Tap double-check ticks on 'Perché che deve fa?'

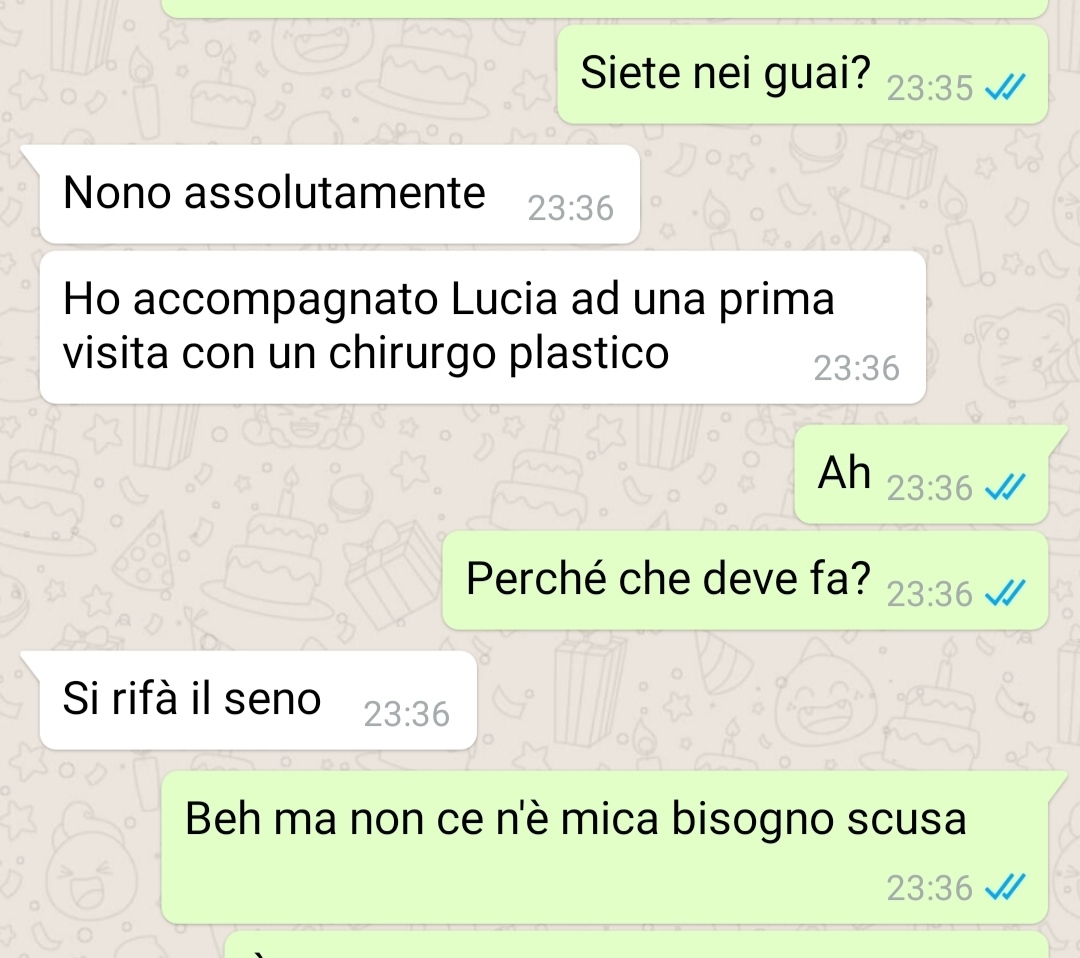pos(1006,593)
